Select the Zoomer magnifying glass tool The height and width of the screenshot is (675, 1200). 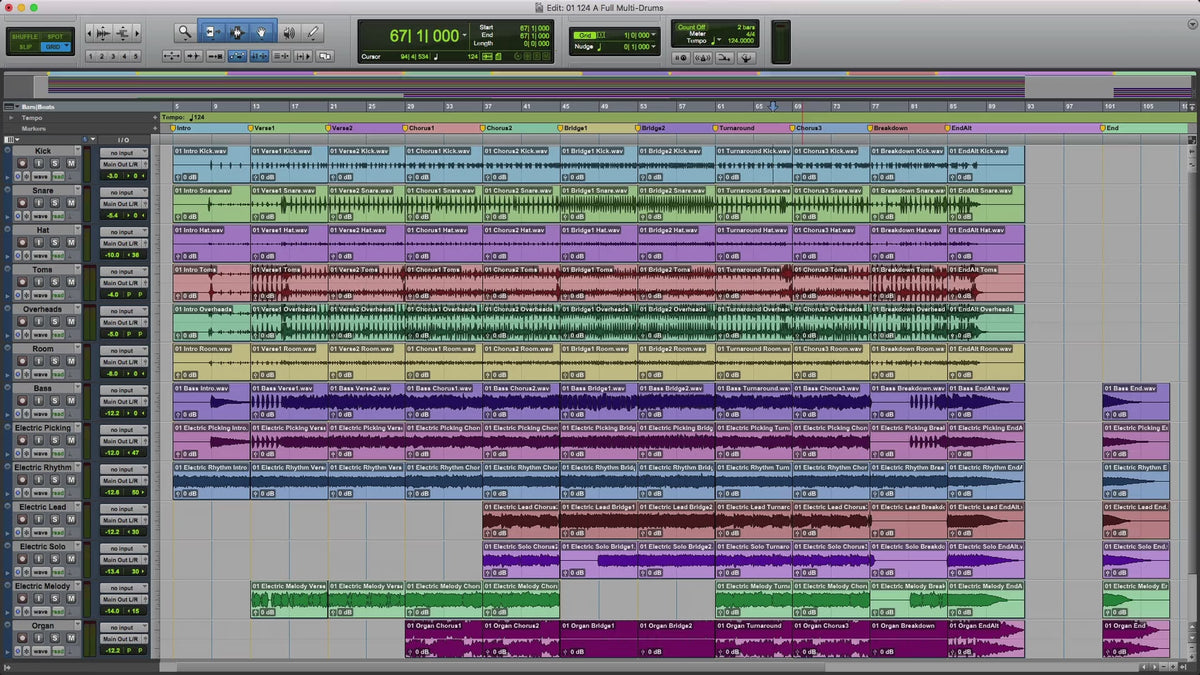coord(185,33)
